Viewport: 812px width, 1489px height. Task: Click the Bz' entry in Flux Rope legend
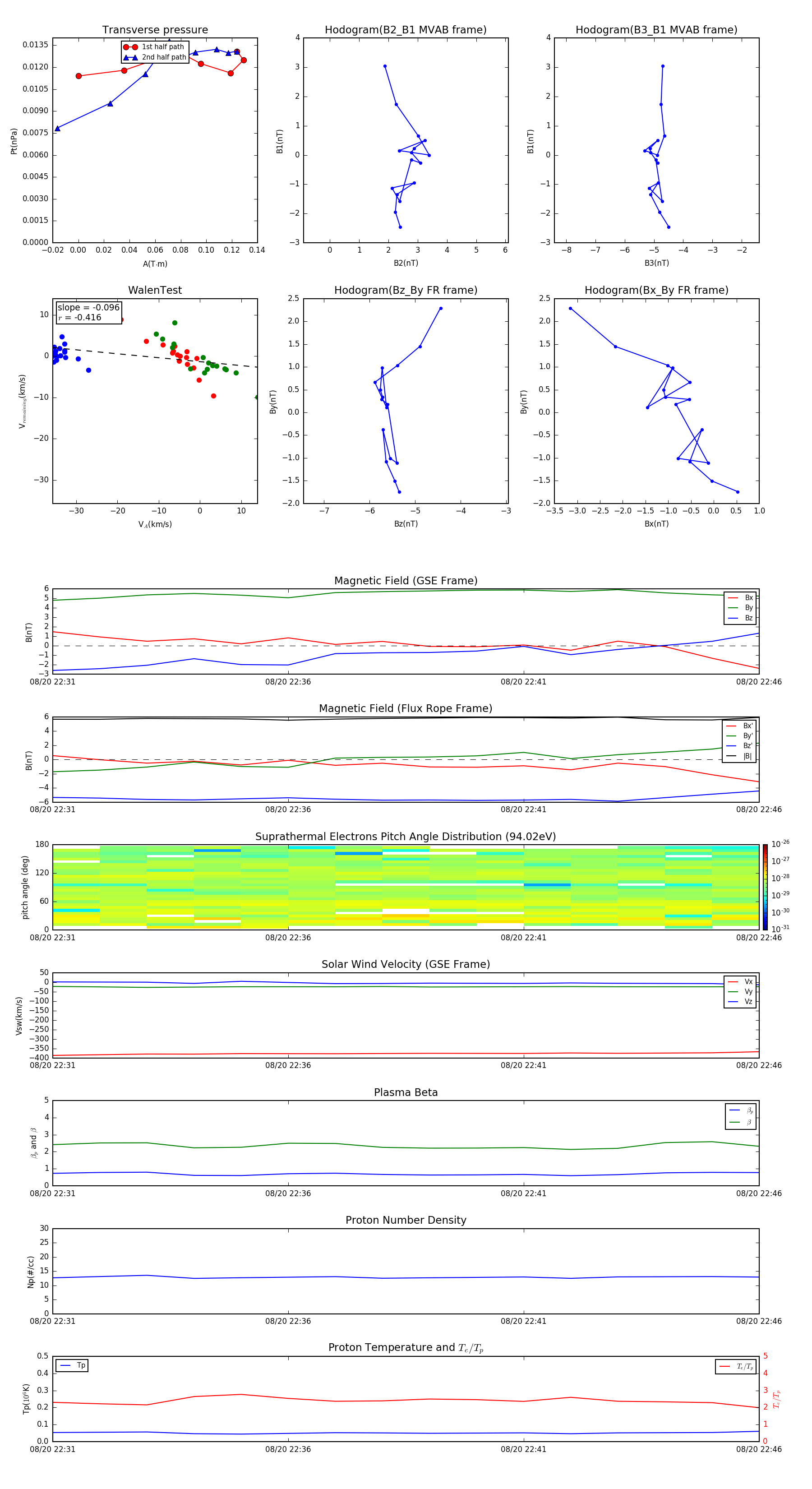[x=740, y=746]
